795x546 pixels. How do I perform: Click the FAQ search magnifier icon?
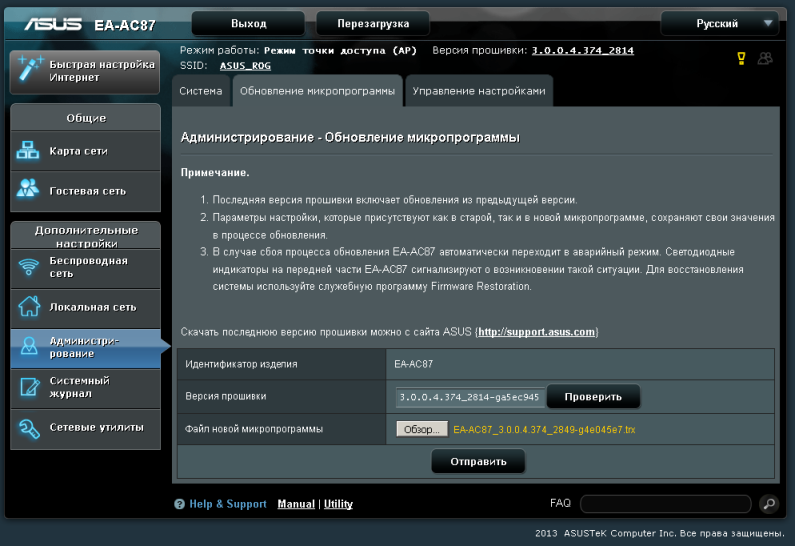coord(769,503)
